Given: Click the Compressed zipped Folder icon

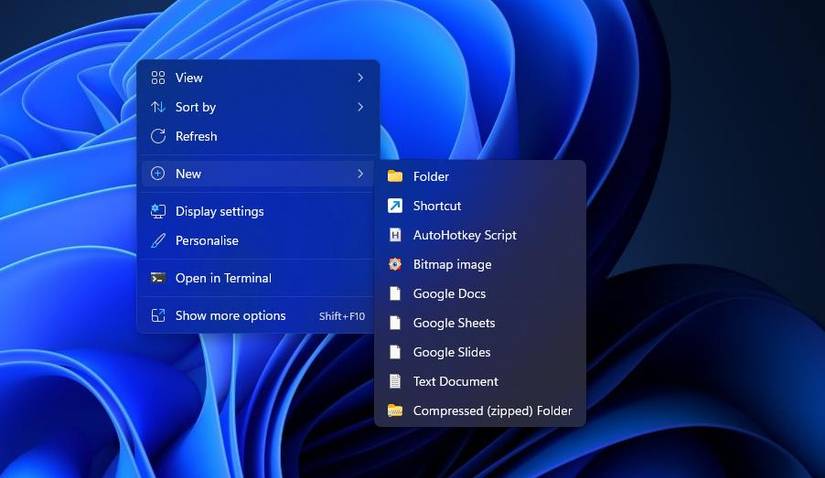Looking at the screenshot, I should pyautogui.click(x=395, y=411).
